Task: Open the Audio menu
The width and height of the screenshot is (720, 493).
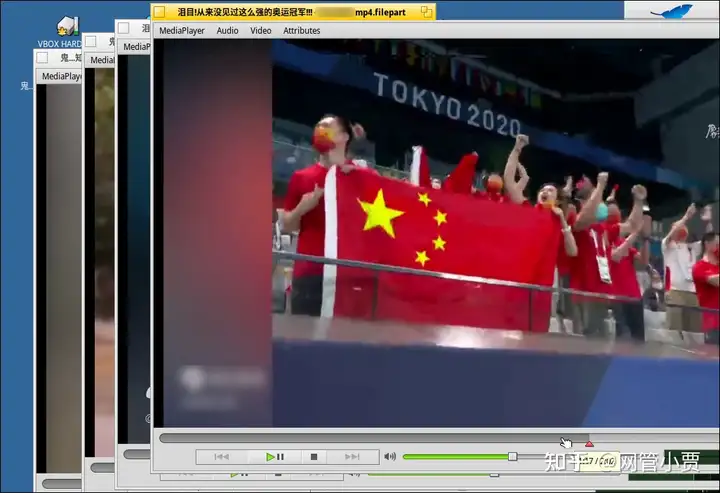Action: 227,30
